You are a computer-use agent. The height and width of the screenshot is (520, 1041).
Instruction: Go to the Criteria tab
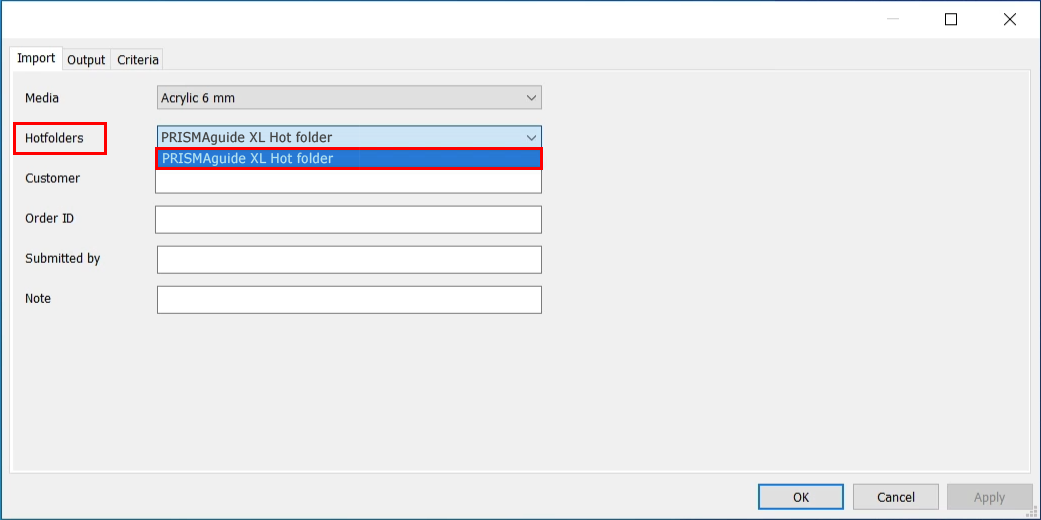pos(138,60)
